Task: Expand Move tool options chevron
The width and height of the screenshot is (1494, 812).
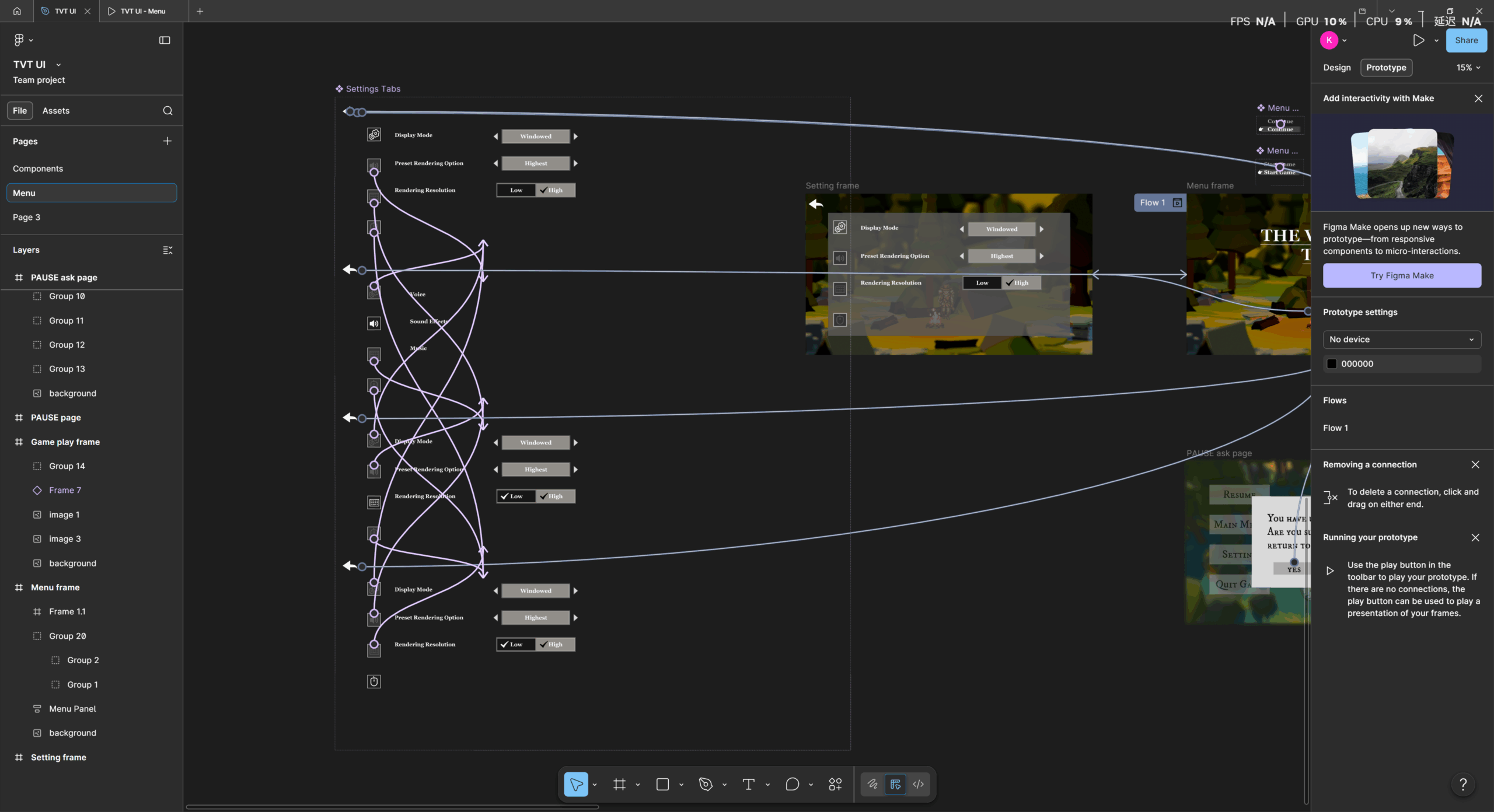Action: tap(594, 785)
